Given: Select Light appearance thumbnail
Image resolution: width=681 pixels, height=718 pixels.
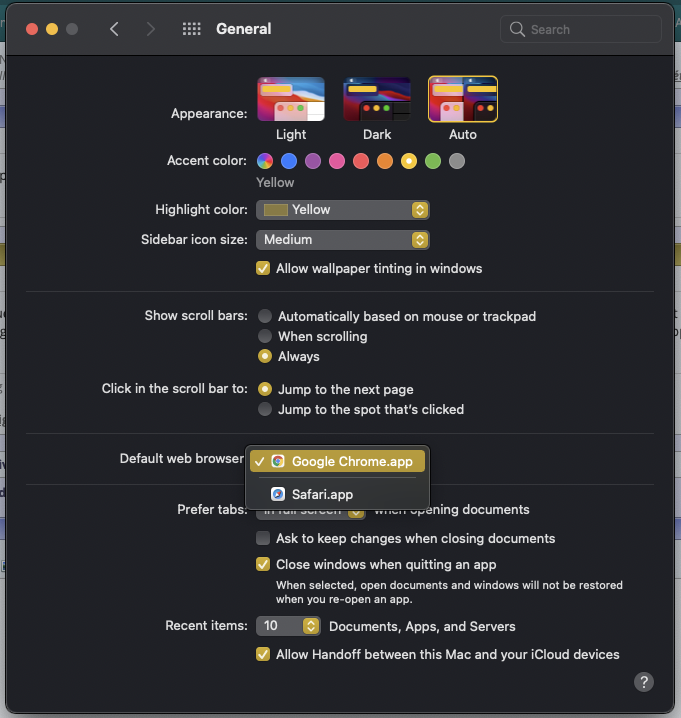Looking at the screenshot, I should click(x=291, y=99).
